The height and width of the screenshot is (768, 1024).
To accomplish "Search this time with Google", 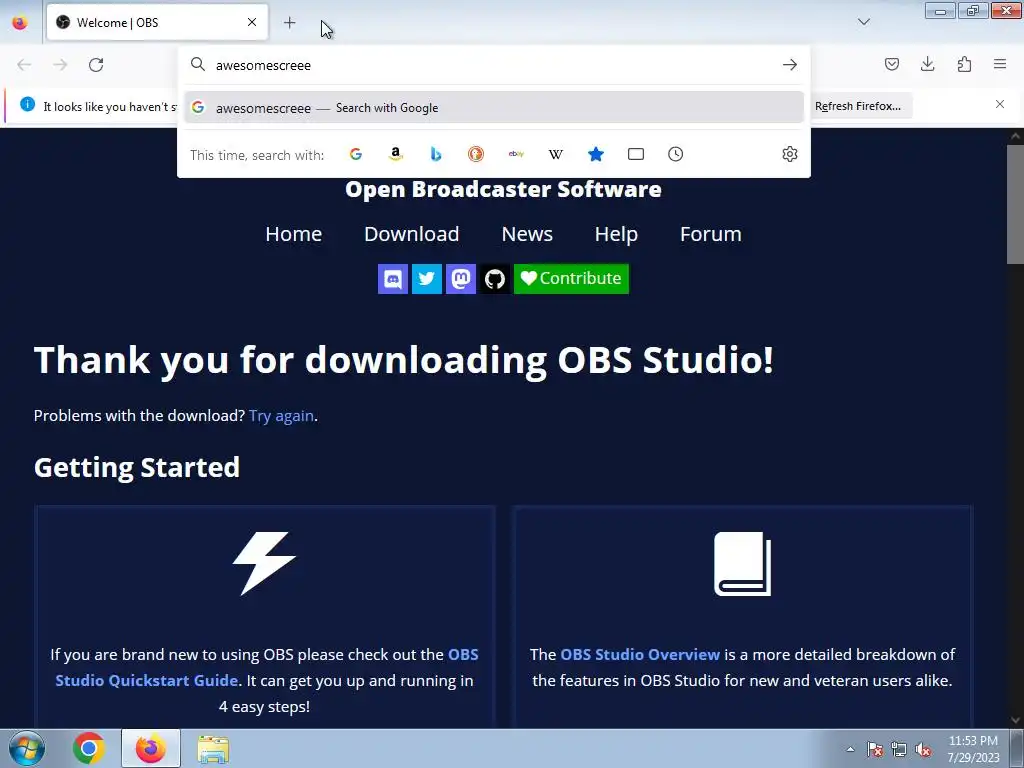I will tap(356, 154).
